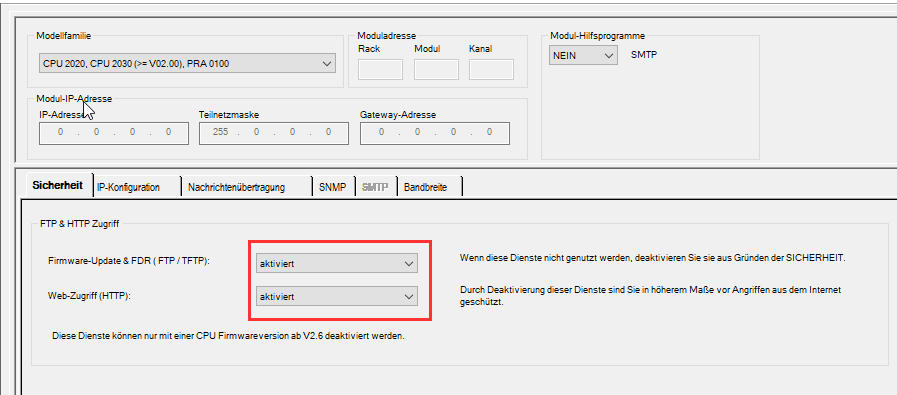This screenshot has height=395, width=897.
Task: Select the Moduladresse group label
Action: pos(387,35)
